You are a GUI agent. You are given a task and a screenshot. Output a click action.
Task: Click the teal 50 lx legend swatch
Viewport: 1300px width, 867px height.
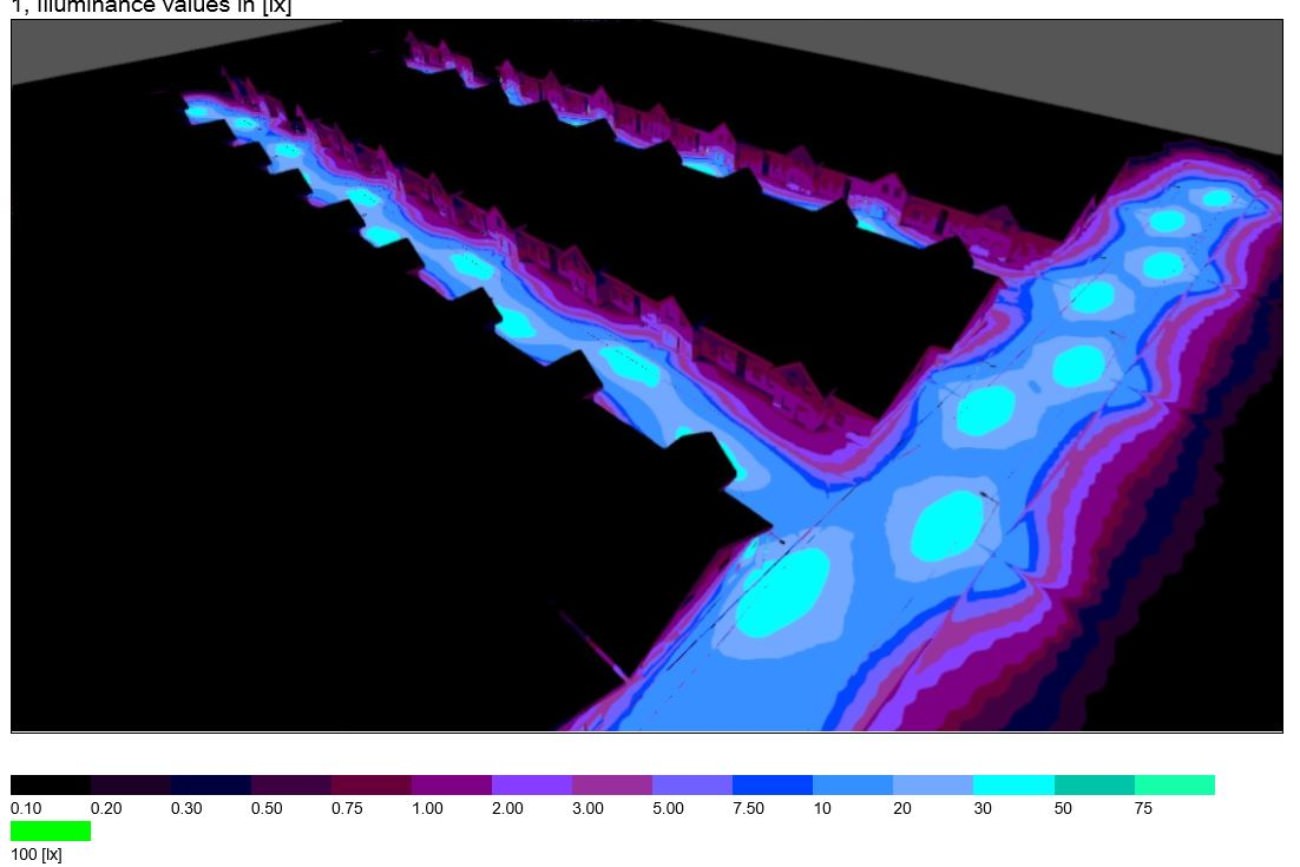[x=1094, y=785]
